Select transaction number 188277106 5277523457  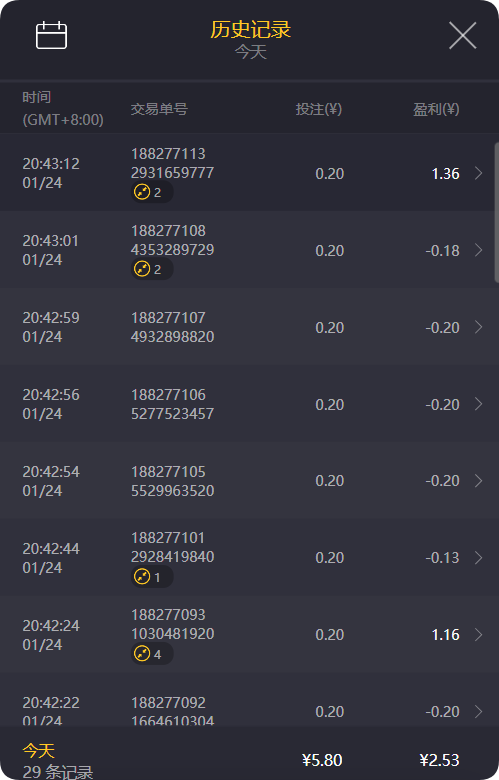click(x=173, y=404)
